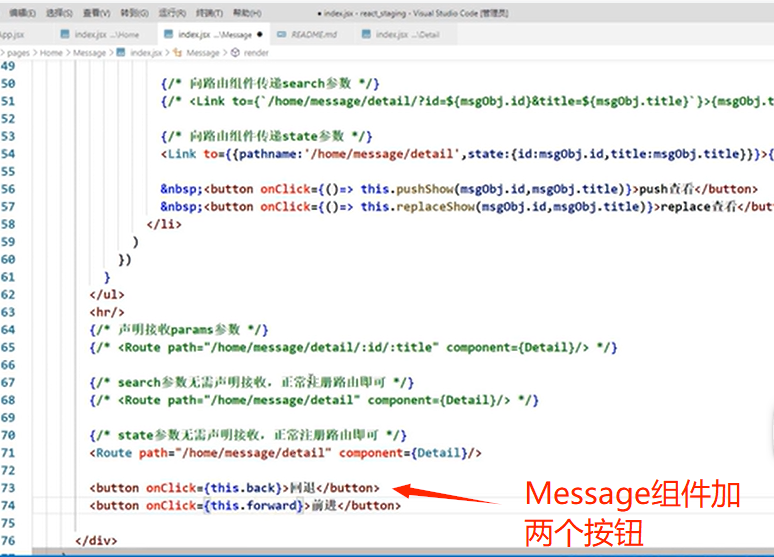
Task: Click the comment containing 'params参数' on line 64
Action: point(179,330)
